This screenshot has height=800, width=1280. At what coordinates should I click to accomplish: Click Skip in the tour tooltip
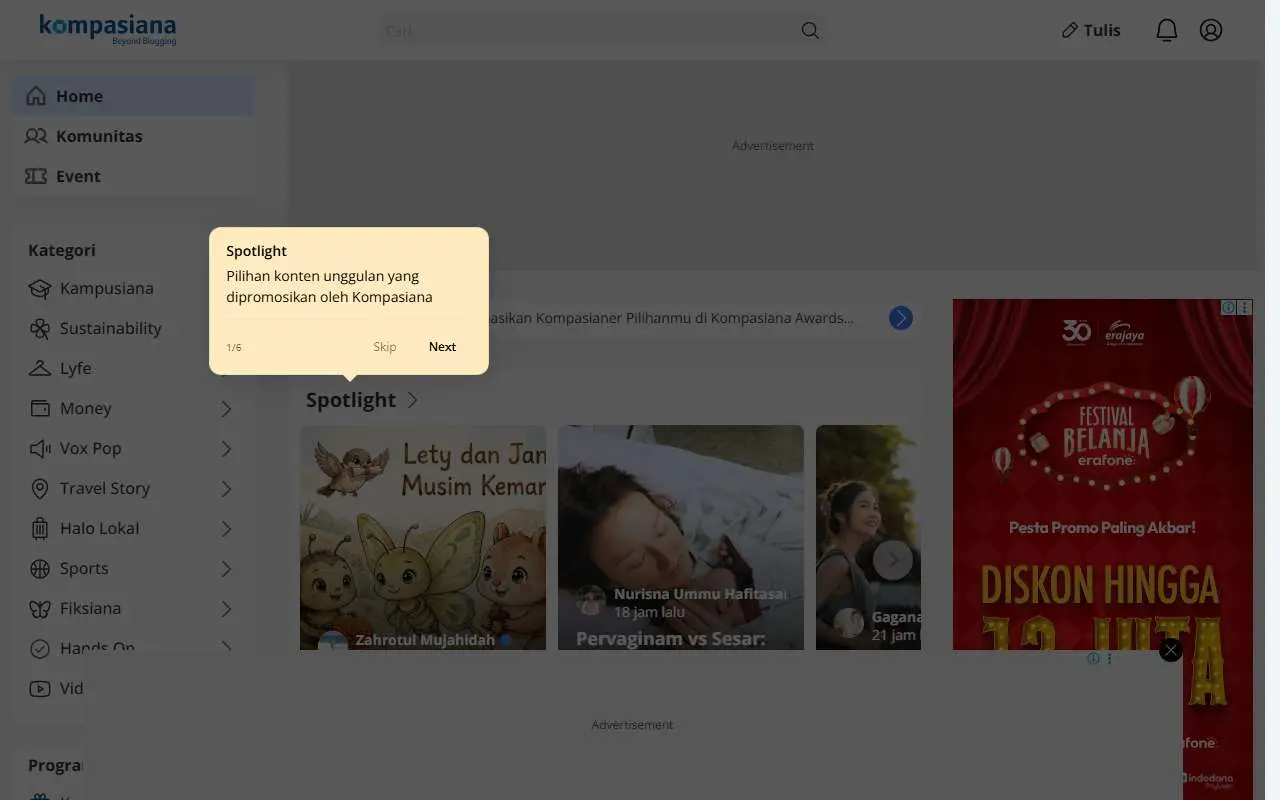[x=385, y=347]
